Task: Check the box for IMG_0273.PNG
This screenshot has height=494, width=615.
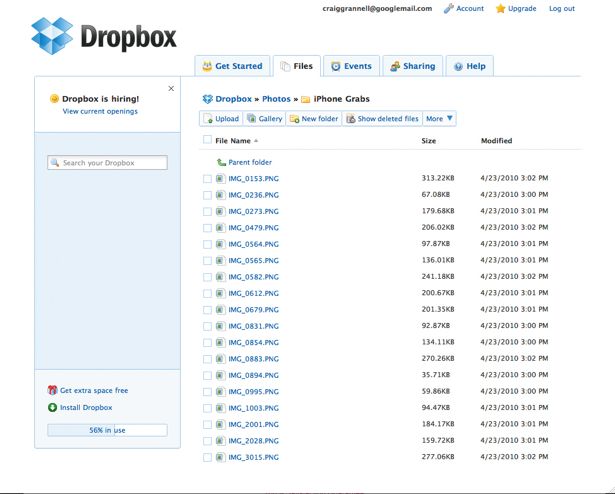Action: [207, 212]
